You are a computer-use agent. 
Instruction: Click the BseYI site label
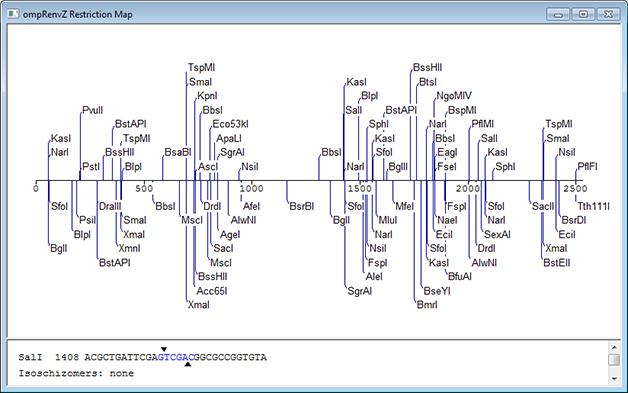click(x=437, y=291)
